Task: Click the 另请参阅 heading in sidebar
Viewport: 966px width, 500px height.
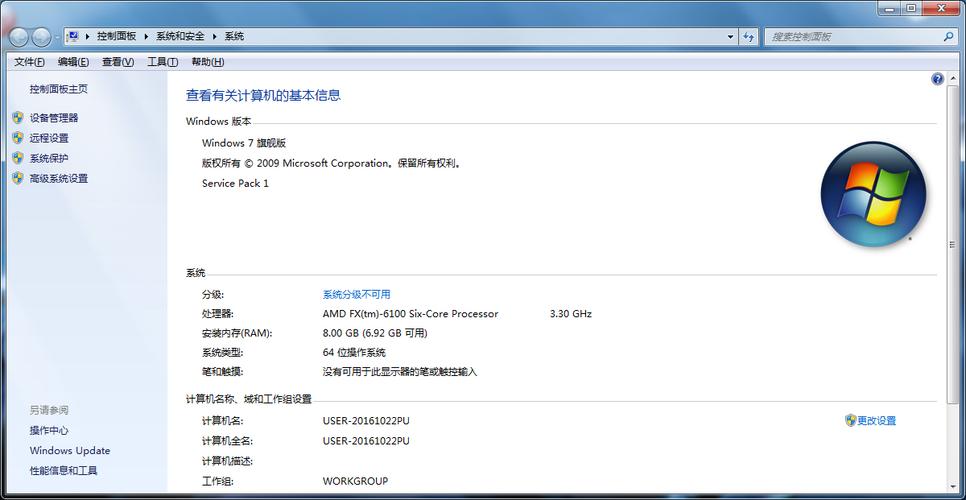Action: point(49,410)
